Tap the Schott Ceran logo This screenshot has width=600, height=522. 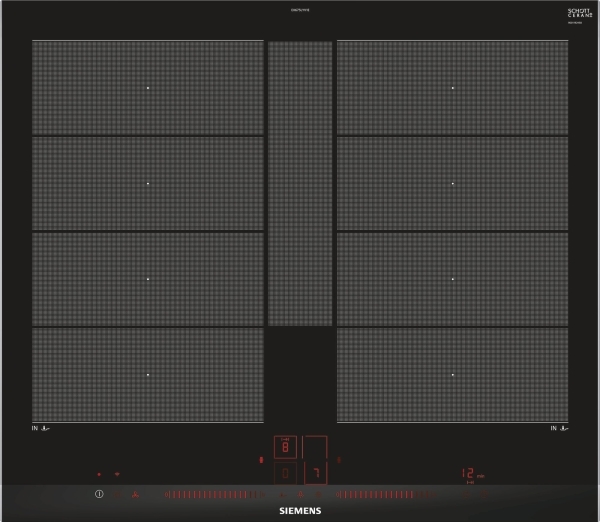tap(551, 18)
